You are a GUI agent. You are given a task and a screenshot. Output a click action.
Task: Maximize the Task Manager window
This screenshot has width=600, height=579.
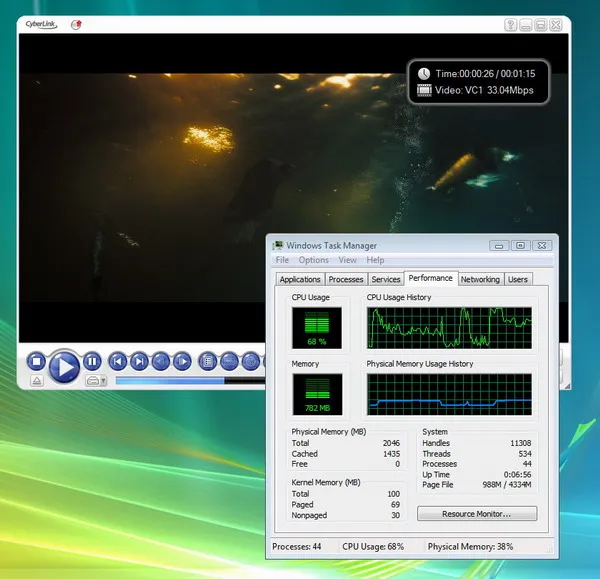[520, 245]
